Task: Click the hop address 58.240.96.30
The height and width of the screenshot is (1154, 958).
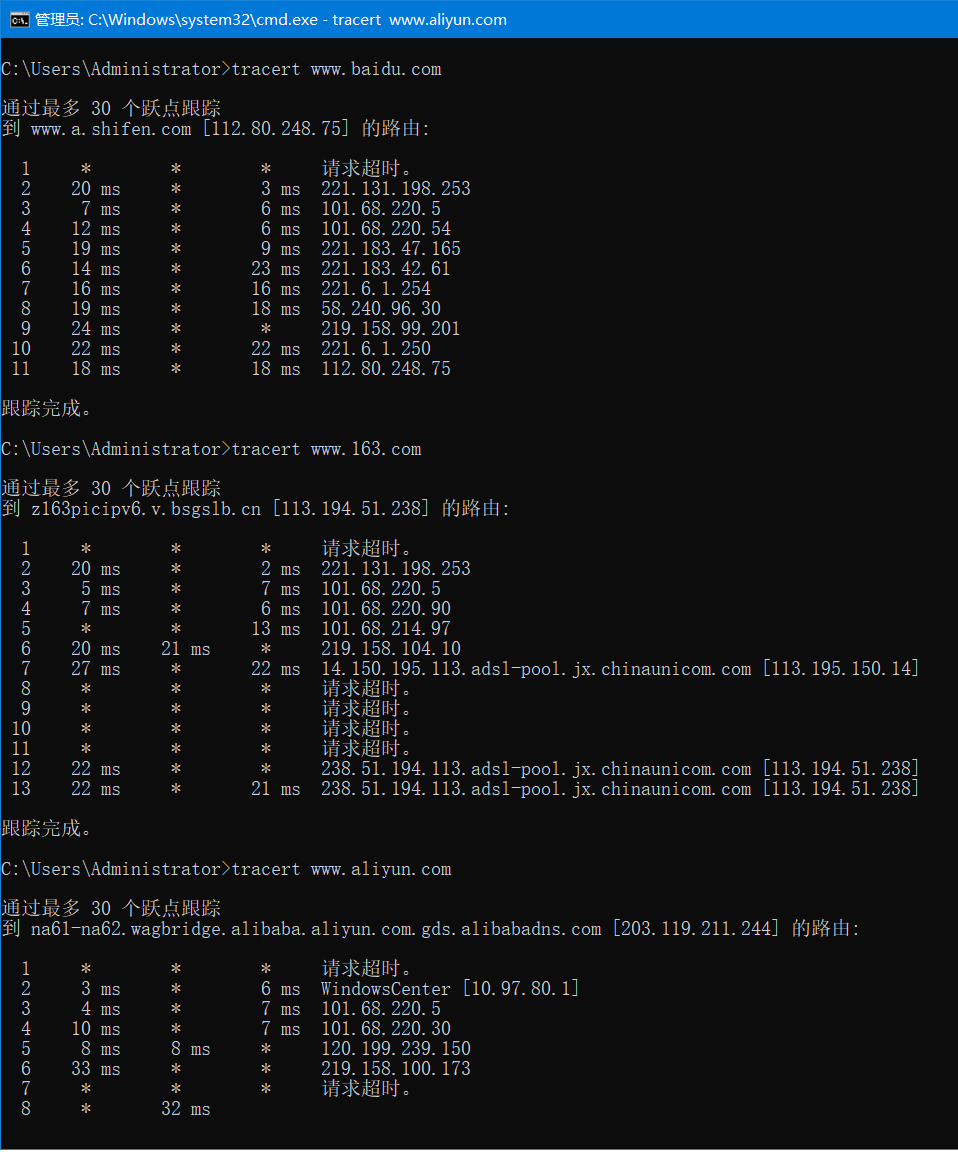Action: (381, 309)
